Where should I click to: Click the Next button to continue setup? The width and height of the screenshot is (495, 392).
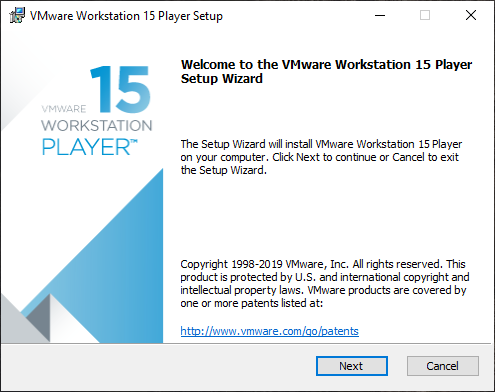pyautogui.click(x=352, y=366)
